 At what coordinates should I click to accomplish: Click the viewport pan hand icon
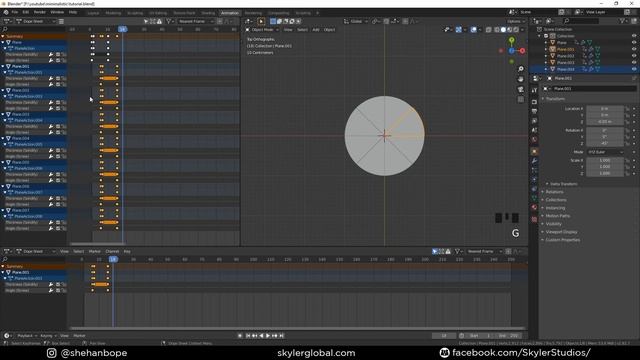click(520, 79)
